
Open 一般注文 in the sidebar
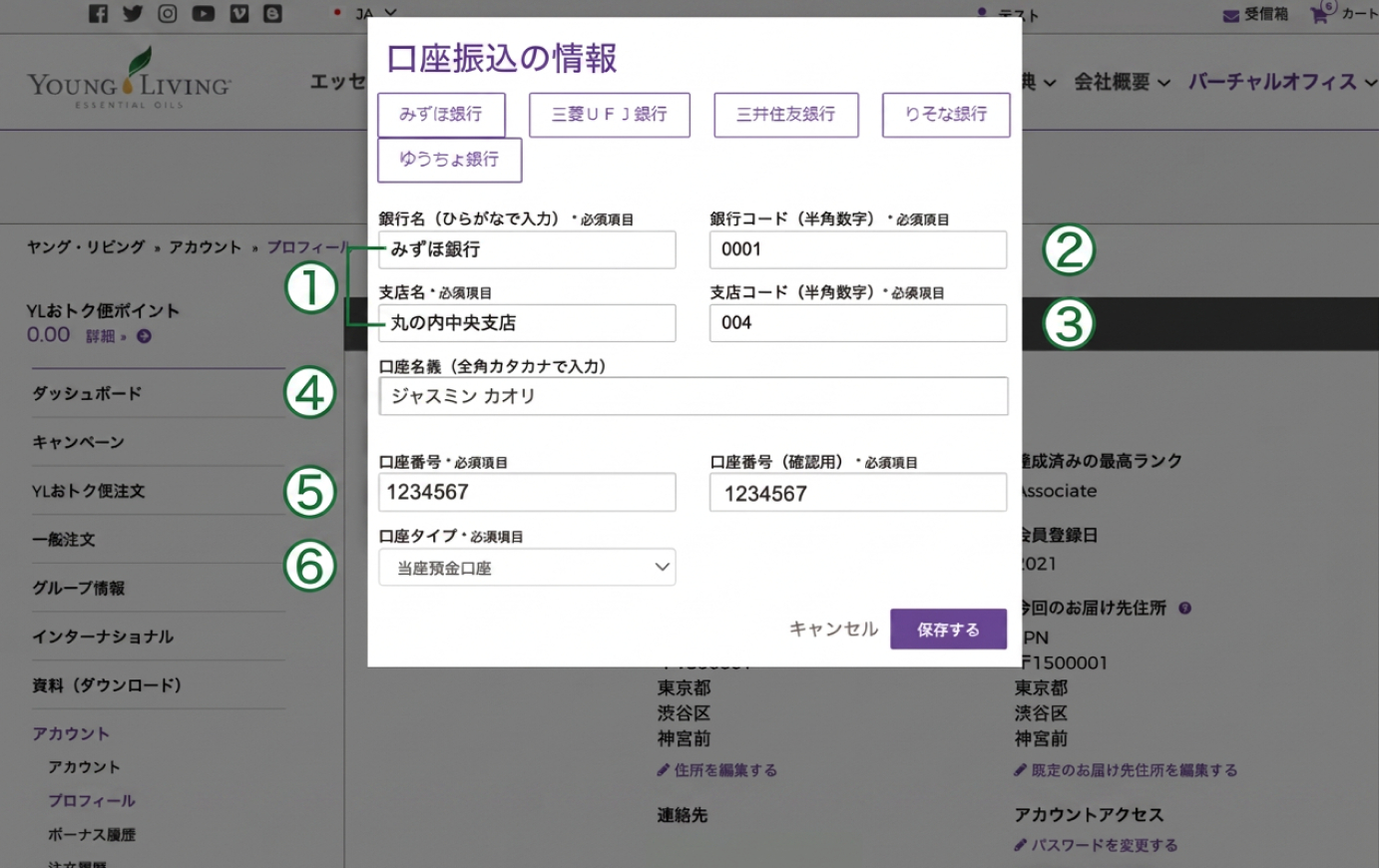tap(64, 540)
